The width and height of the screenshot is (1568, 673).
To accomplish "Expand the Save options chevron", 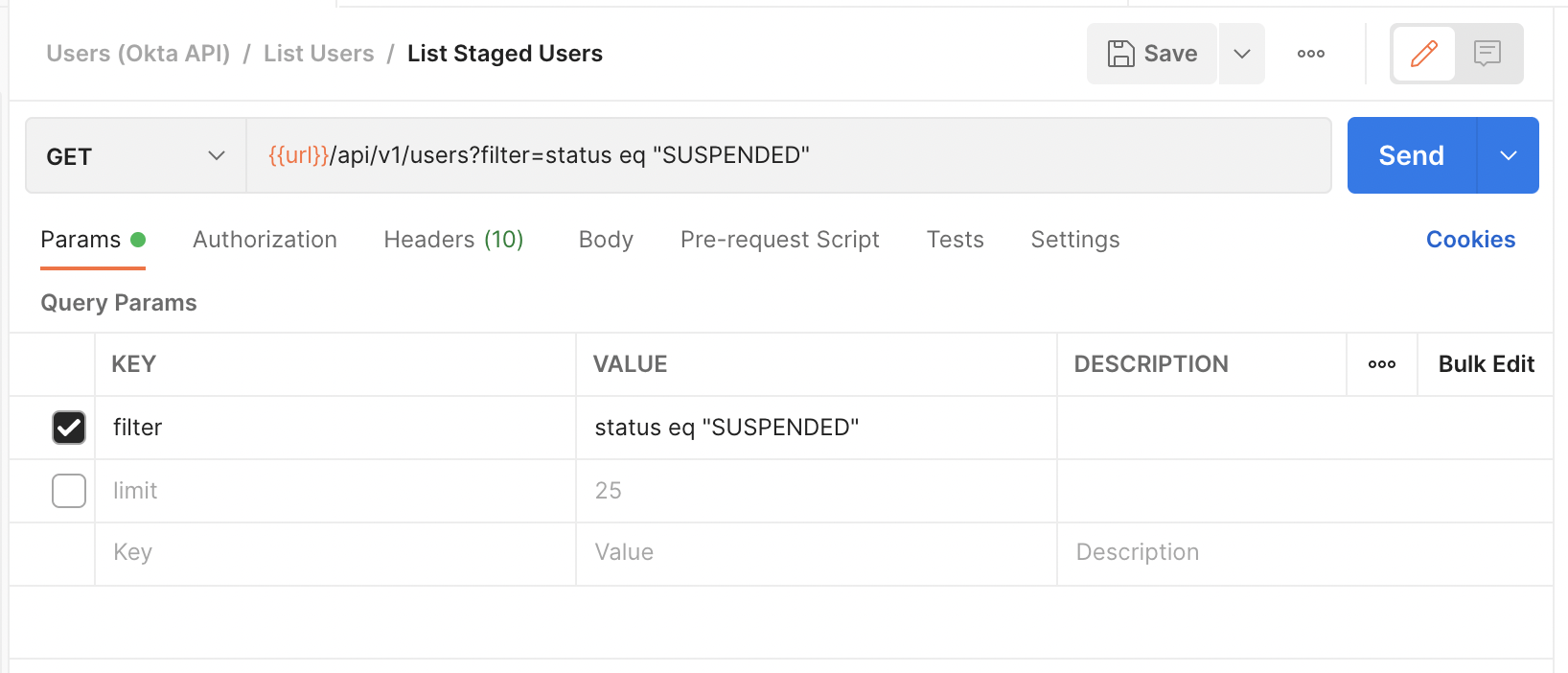I will (x=1241, y=54).
